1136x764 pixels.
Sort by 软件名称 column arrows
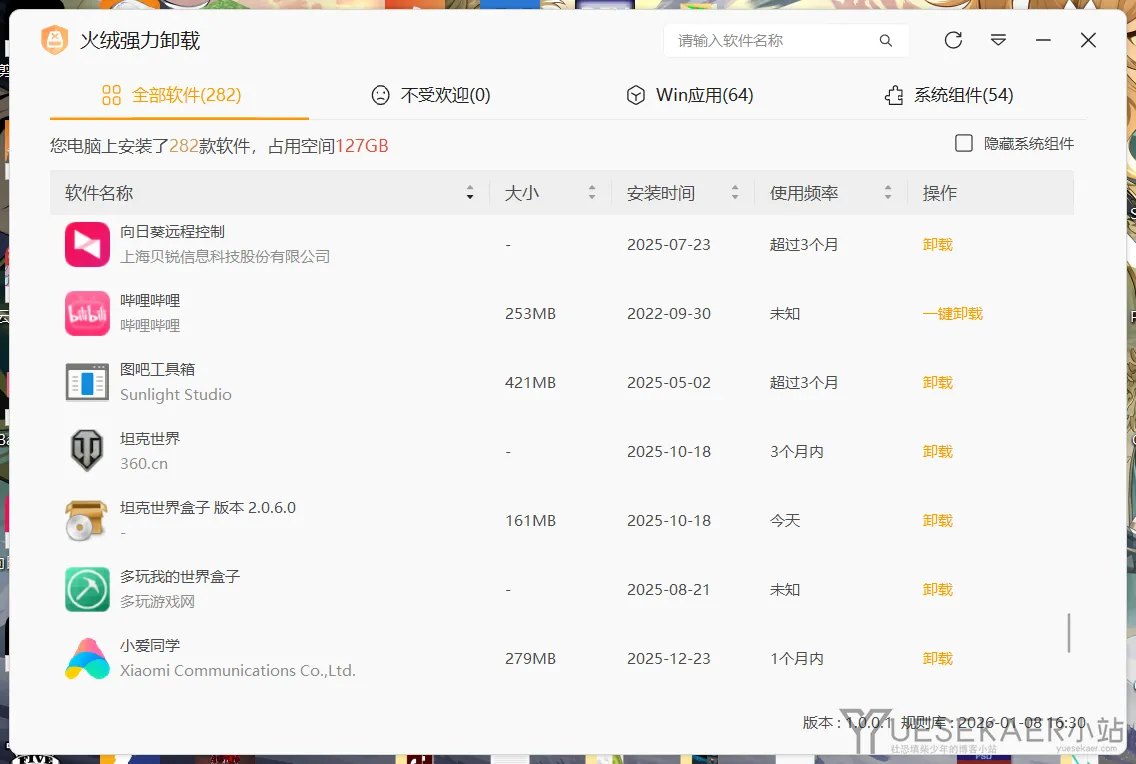point(469,193)
